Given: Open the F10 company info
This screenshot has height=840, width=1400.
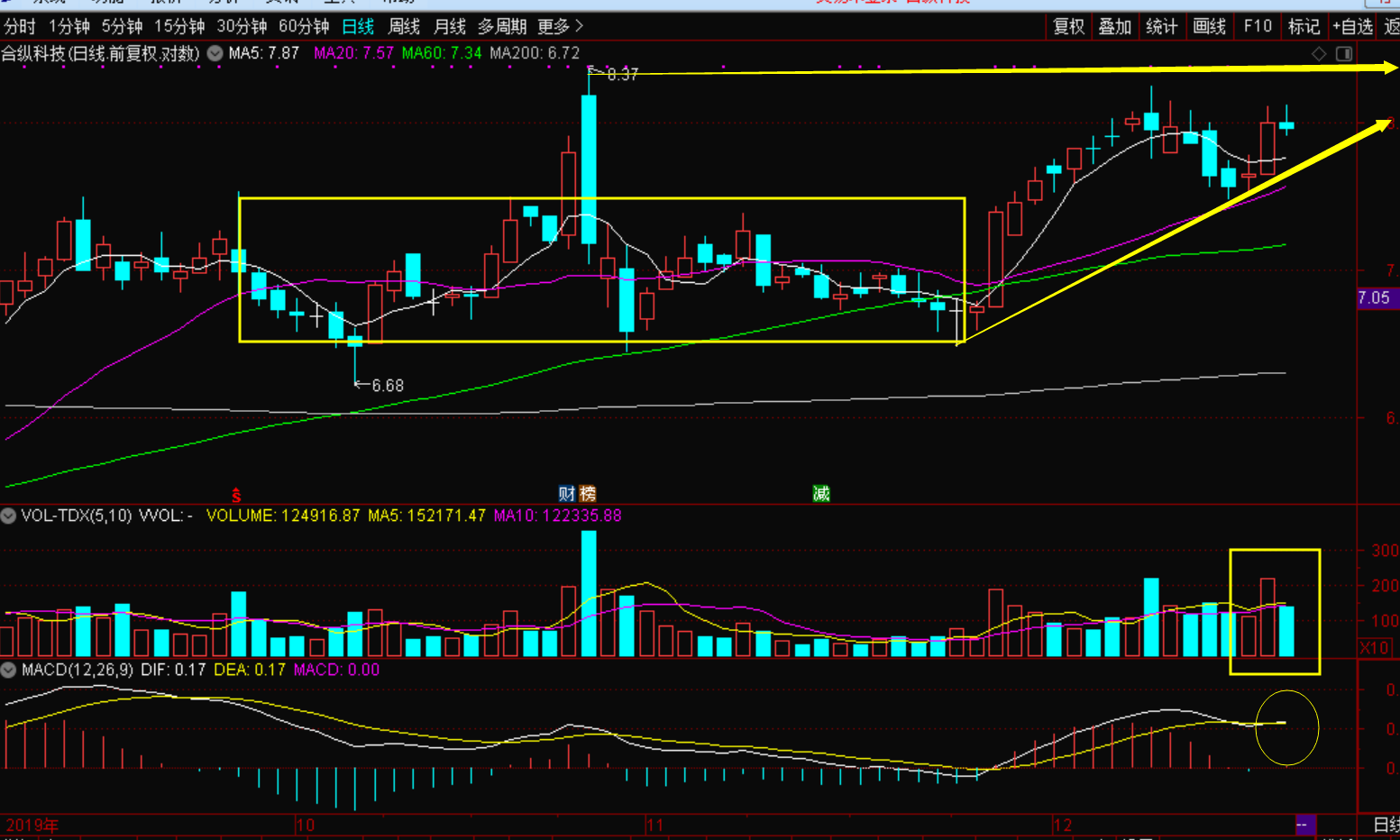Looking at the screenshot, I should tap(1258, 27).
